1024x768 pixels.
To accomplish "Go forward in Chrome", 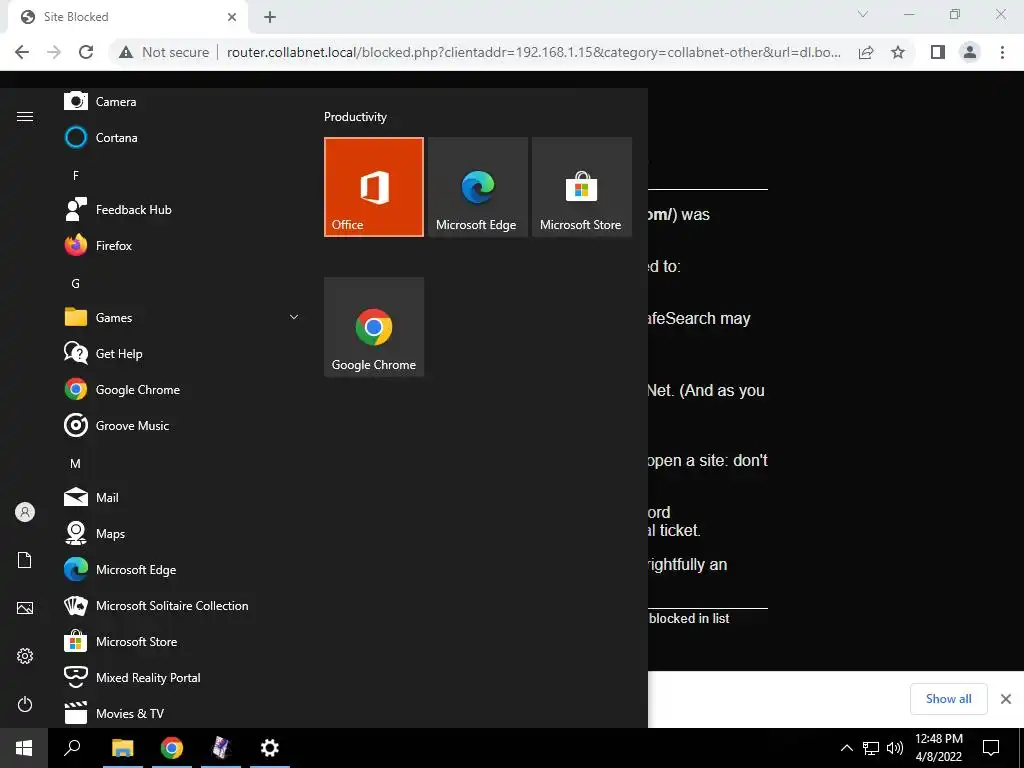I will point(54,52).
